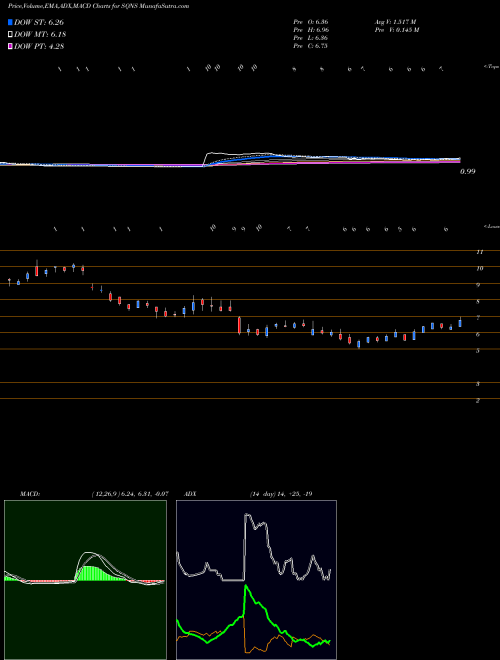Click the blue DOW ST legend swatch
The height and width of the screenshot is (660, 500).
pos(10,22)
